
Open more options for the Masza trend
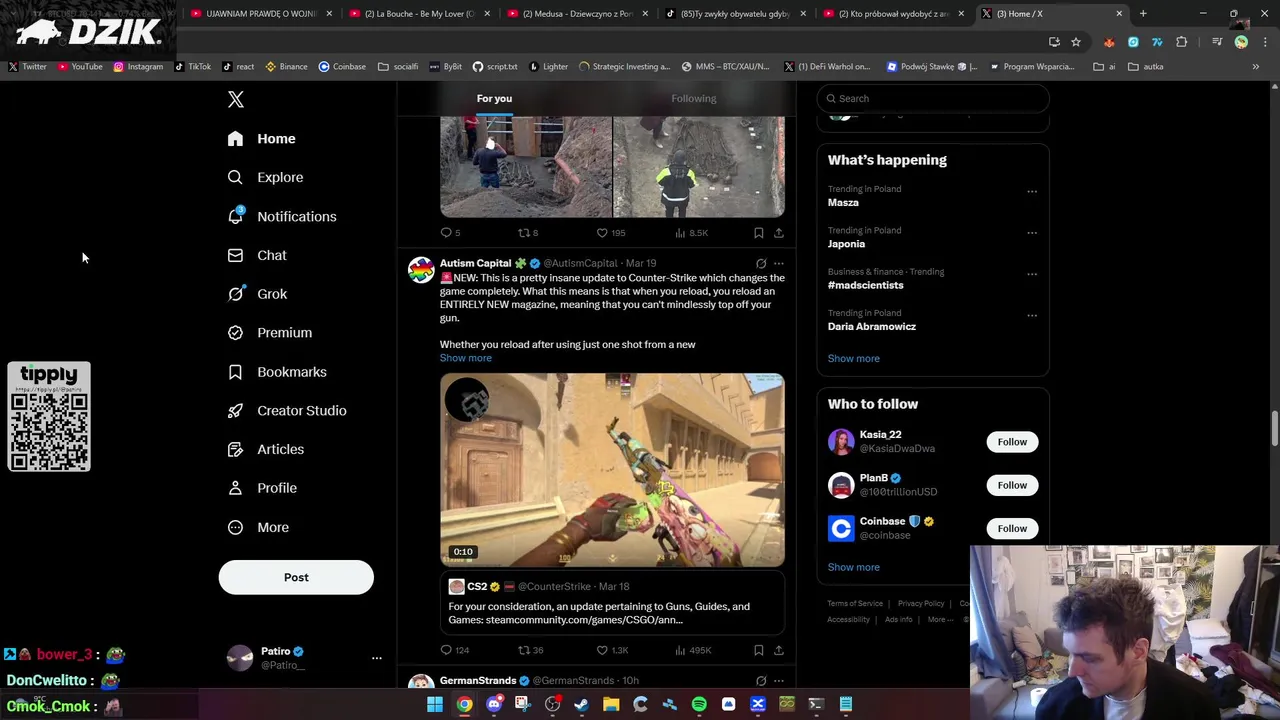(x=1032, y=191)
